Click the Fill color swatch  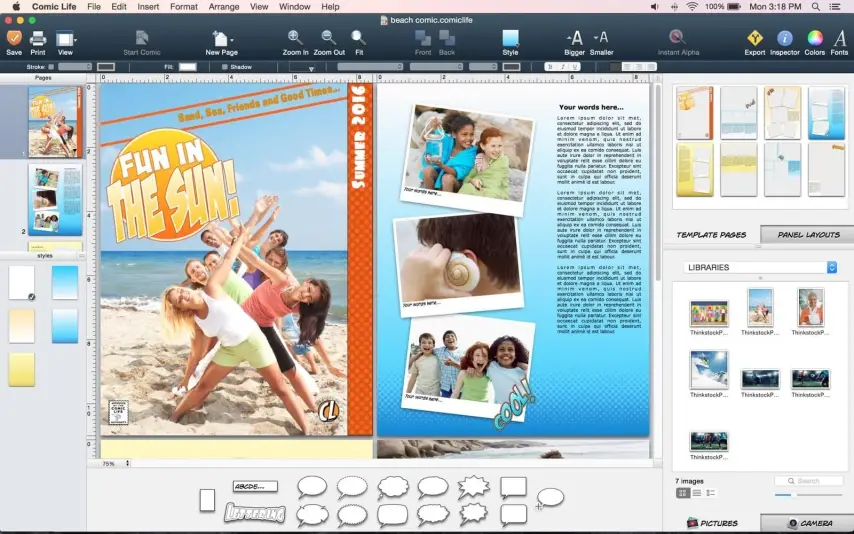click(188, 67)
